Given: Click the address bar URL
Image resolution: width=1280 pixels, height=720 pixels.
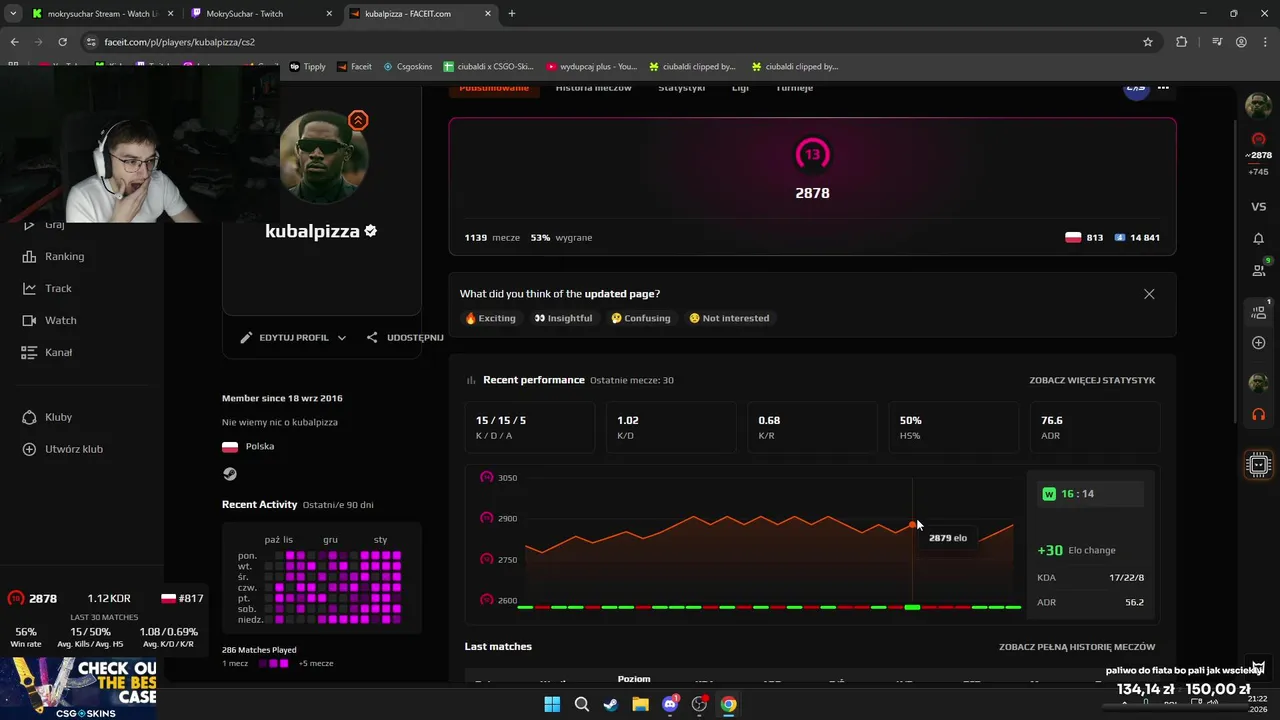Looking at the screenshot, I should pyautogui.click(x=179, y=42).
